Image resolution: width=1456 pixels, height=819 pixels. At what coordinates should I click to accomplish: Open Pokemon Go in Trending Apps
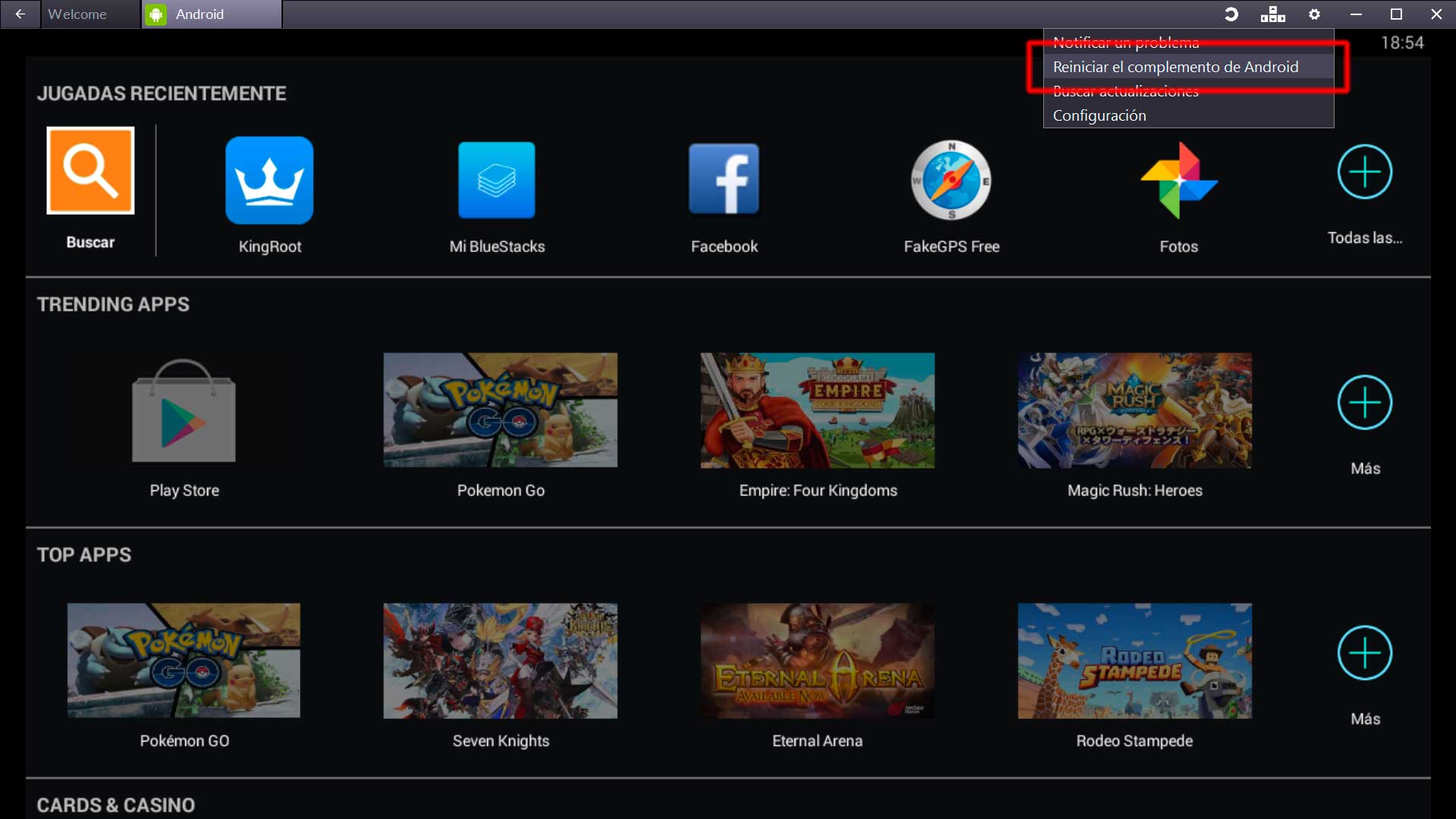500,410
